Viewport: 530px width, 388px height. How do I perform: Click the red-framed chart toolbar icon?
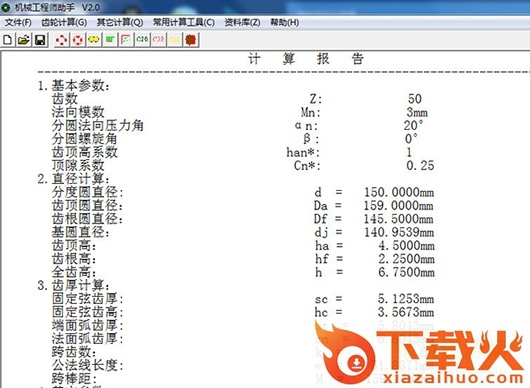[126, 40]
